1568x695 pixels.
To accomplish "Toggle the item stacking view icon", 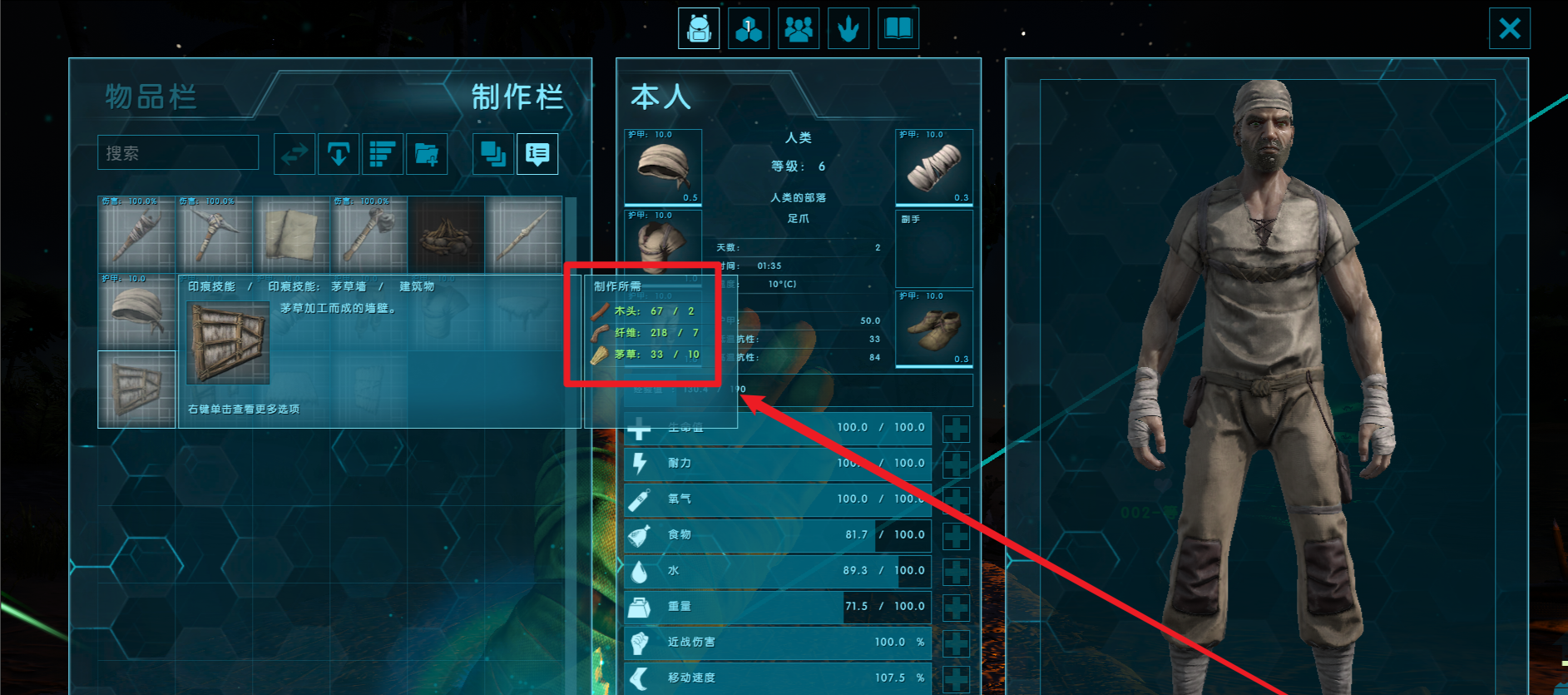I will coord(493,154).
